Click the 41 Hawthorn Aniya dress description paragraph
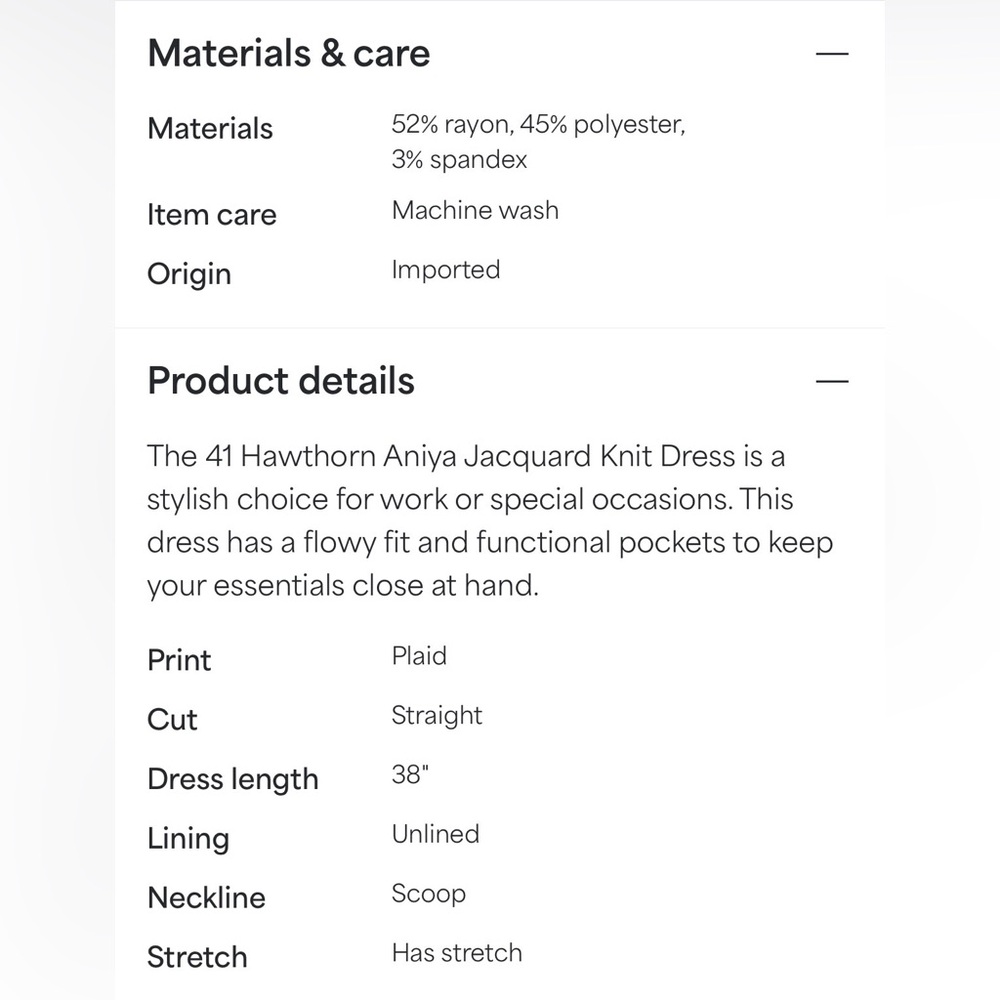This screenshot has height=1000, width=1000. pos(490,521)
